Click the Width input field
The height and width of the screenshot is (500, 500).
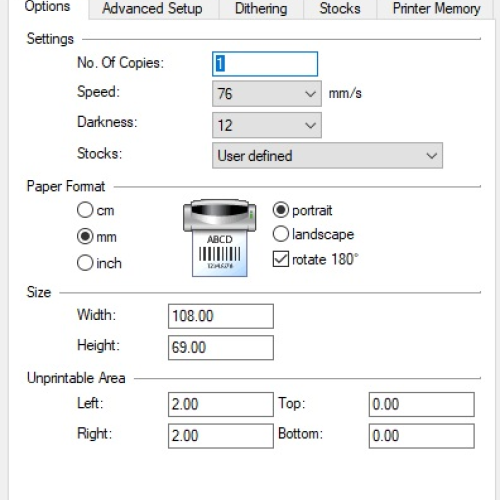click(221, 316)
